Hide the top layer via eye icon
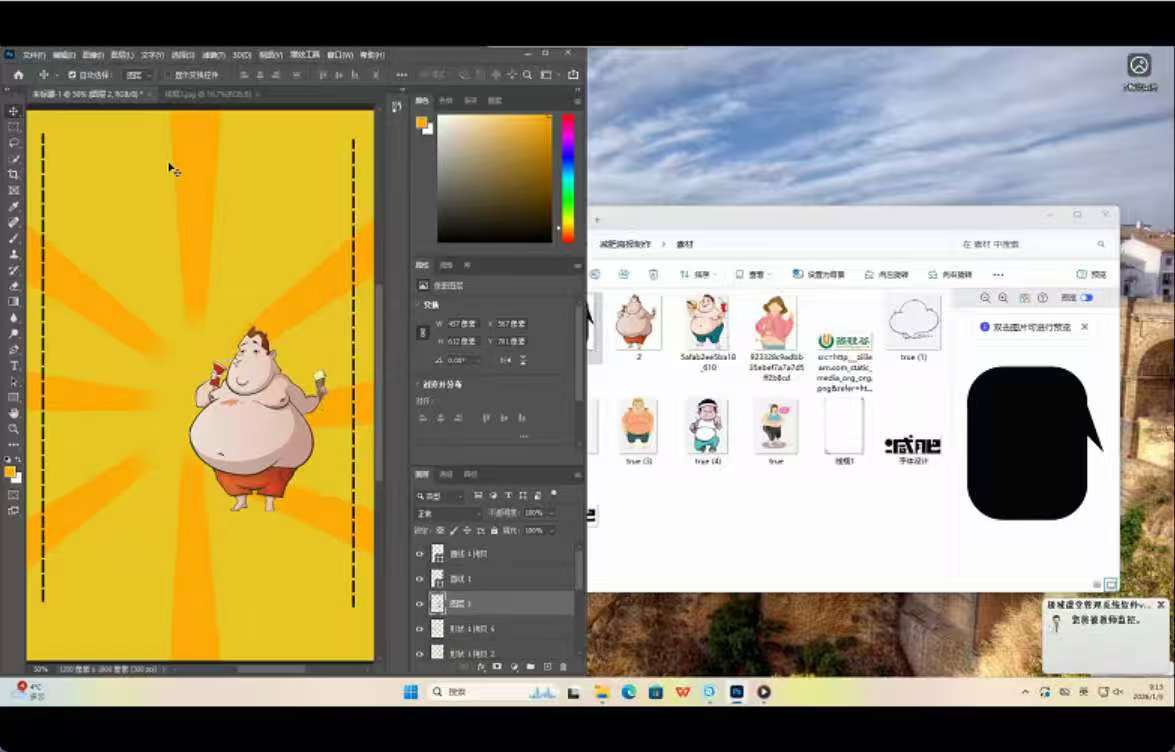This screenshot has width=1175, height=752. 420,554
